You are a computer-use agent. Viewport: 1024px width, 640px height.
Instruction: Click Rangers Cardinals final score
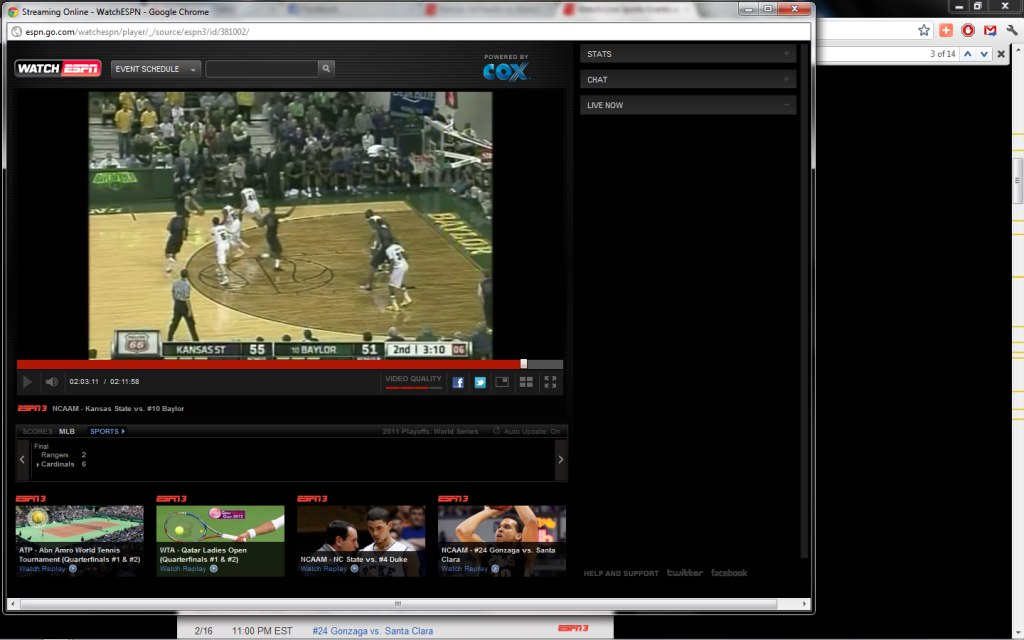click(60, 455)
